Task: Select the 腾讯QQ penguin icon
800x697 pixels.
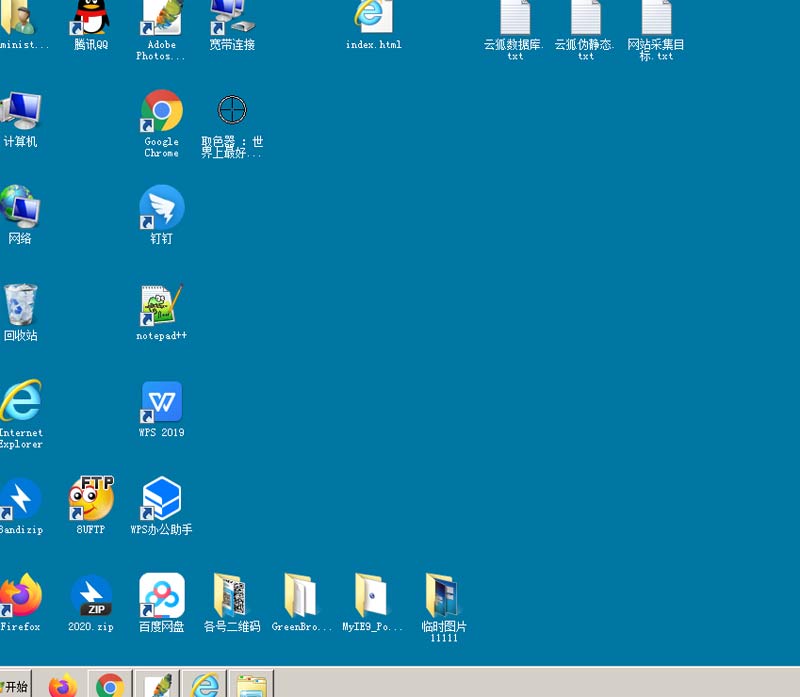Action: point(91,17)
